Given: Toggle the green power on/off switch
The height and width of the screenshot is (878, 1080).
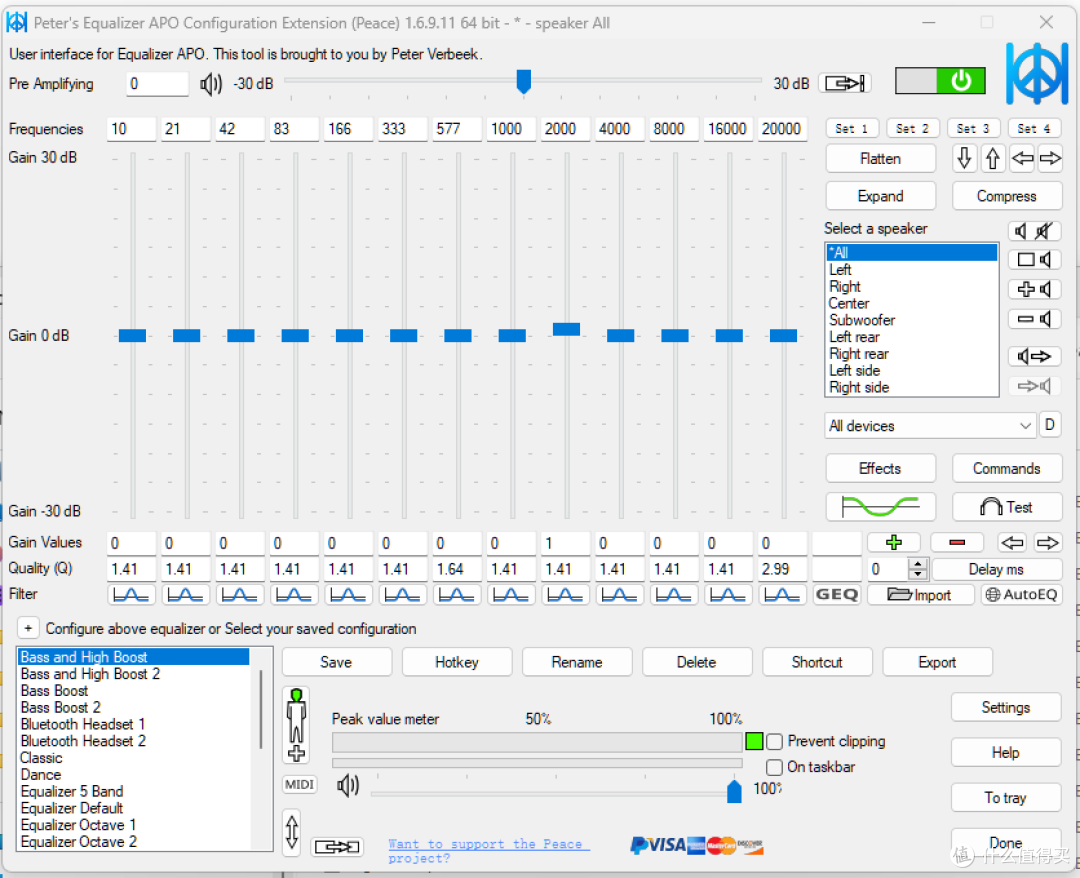Looking at the screenshot, I should tap(939, 81).
